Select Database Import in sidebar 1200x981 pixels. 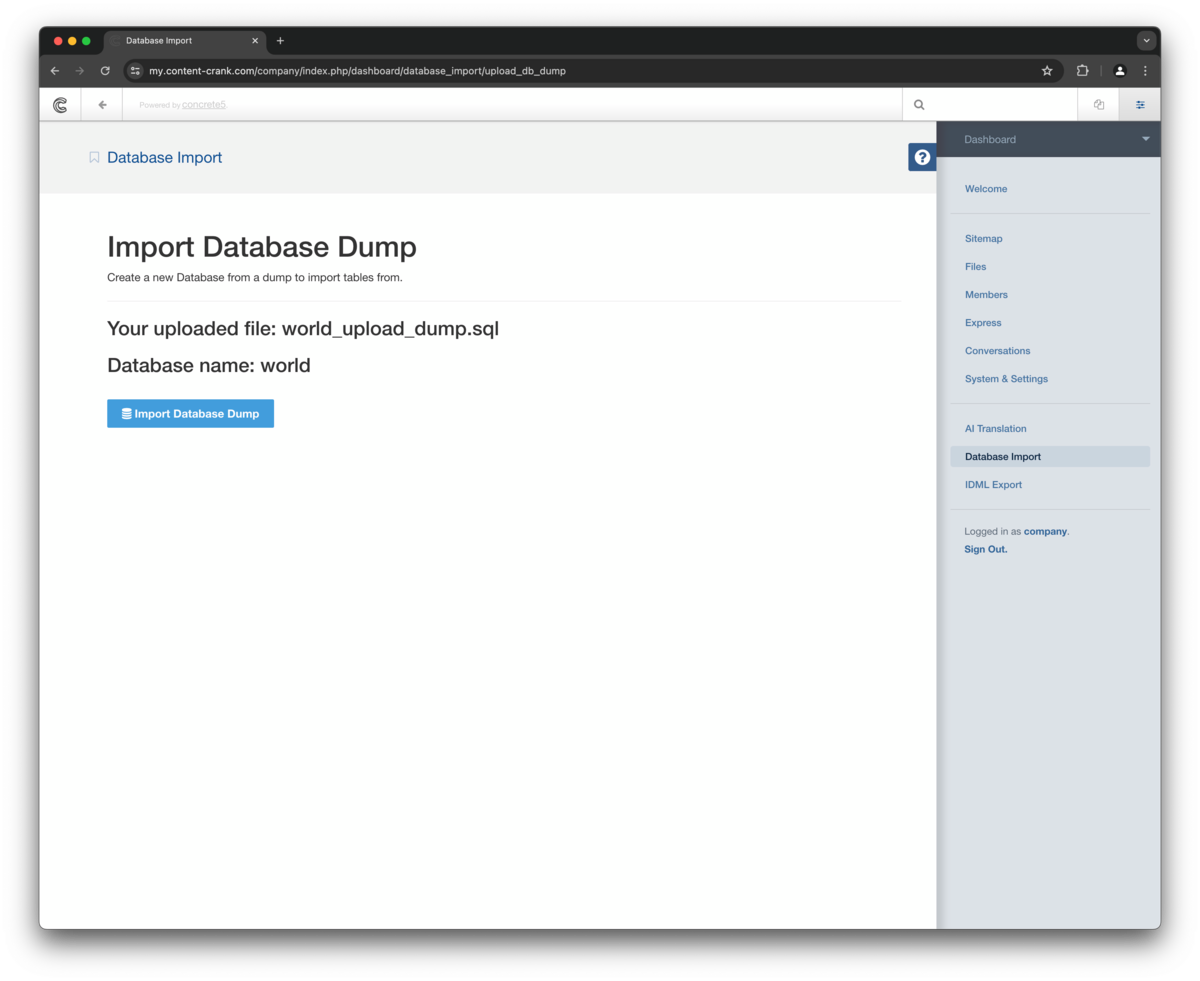tap(1050, 457)
